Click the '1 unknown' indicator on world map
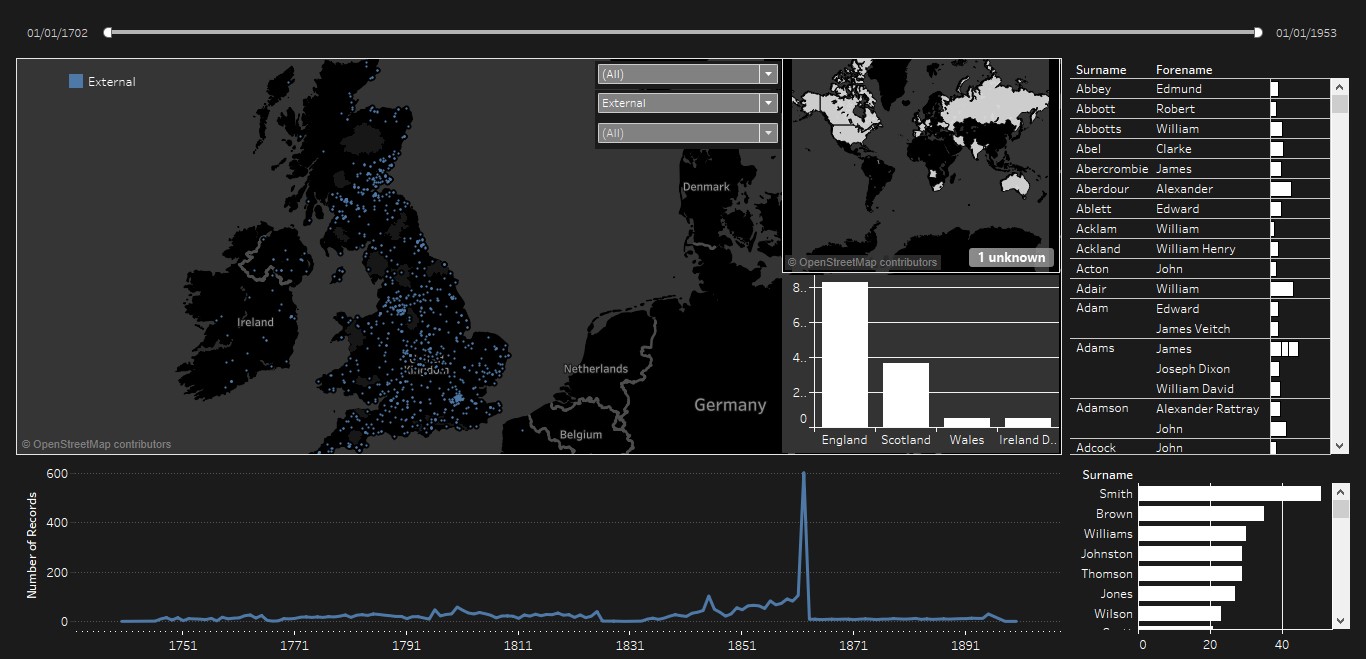Screen dimensions: 1366x659 pyautogui.click(x=1011, y=258)
